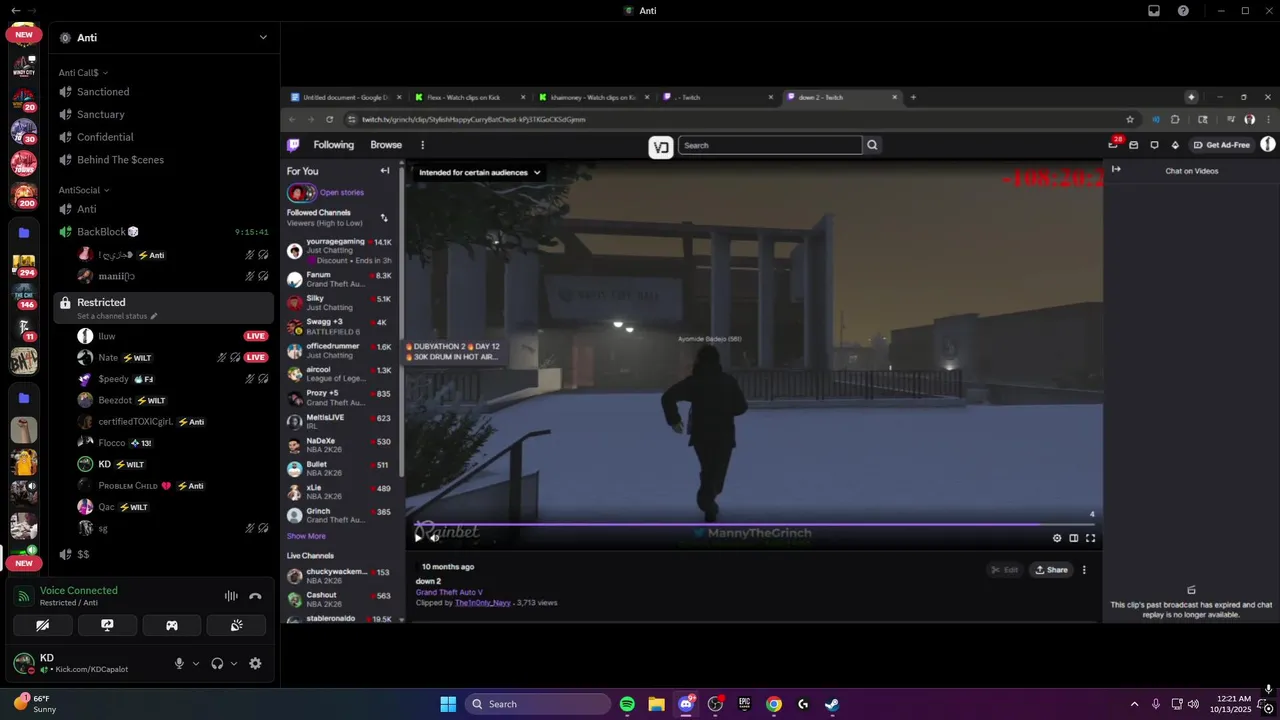The width and height of the screenshot is (1280, 720).
Task: Turn on camera in the voice panel
Action: (42, 625)
